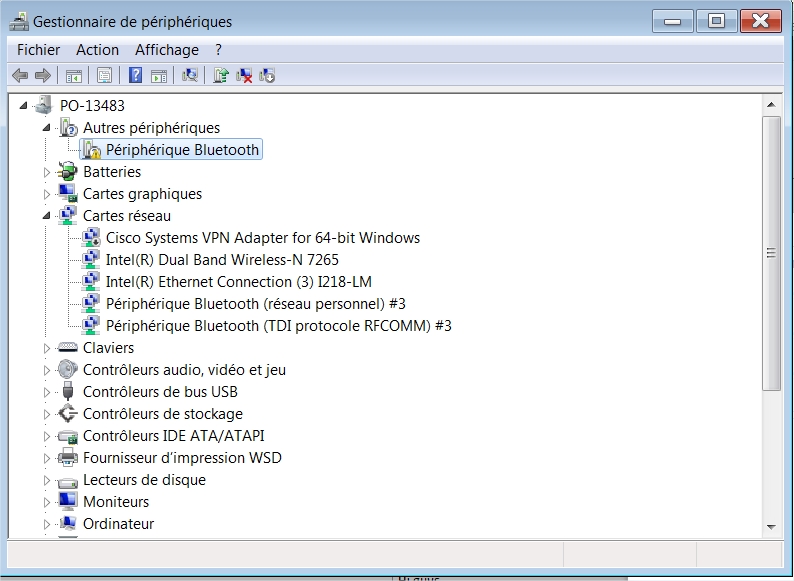Select Périphérique Bluetooth under Autres périphériques
The image size is (794, 581).
pos(182,150)
